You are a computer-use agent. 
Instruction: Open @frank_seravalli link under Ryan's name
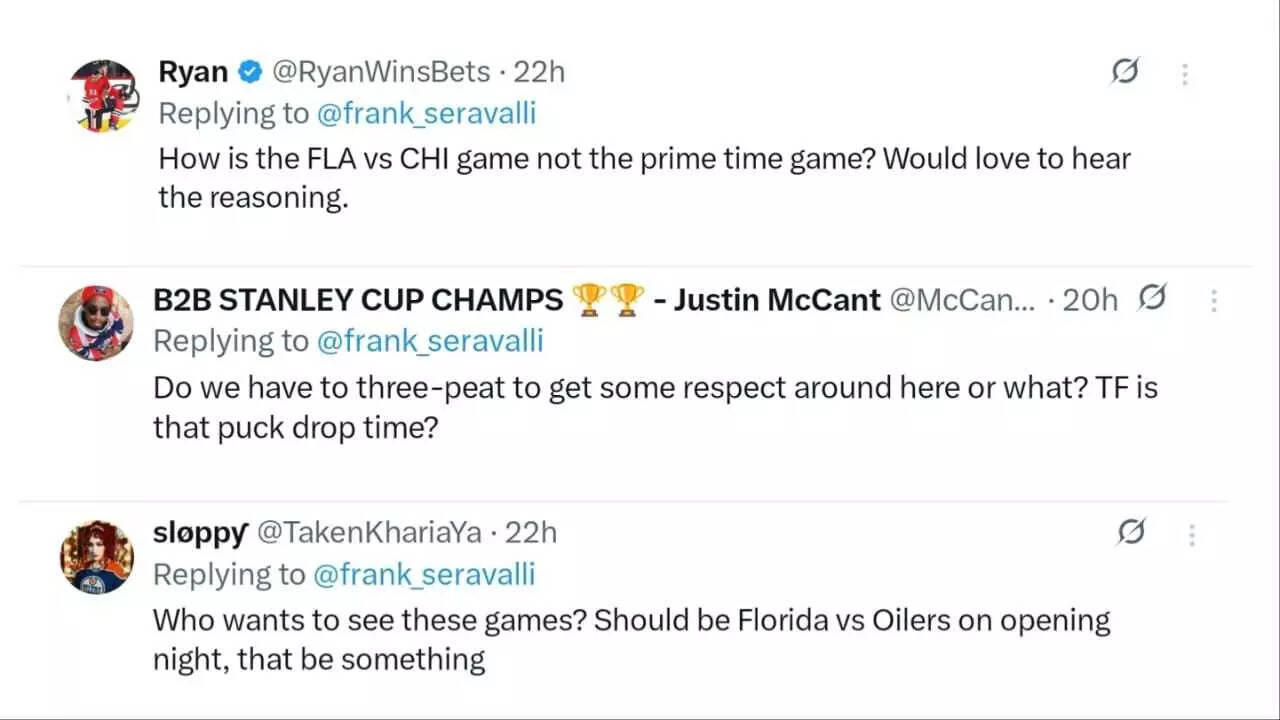click(x=425, y=113)
